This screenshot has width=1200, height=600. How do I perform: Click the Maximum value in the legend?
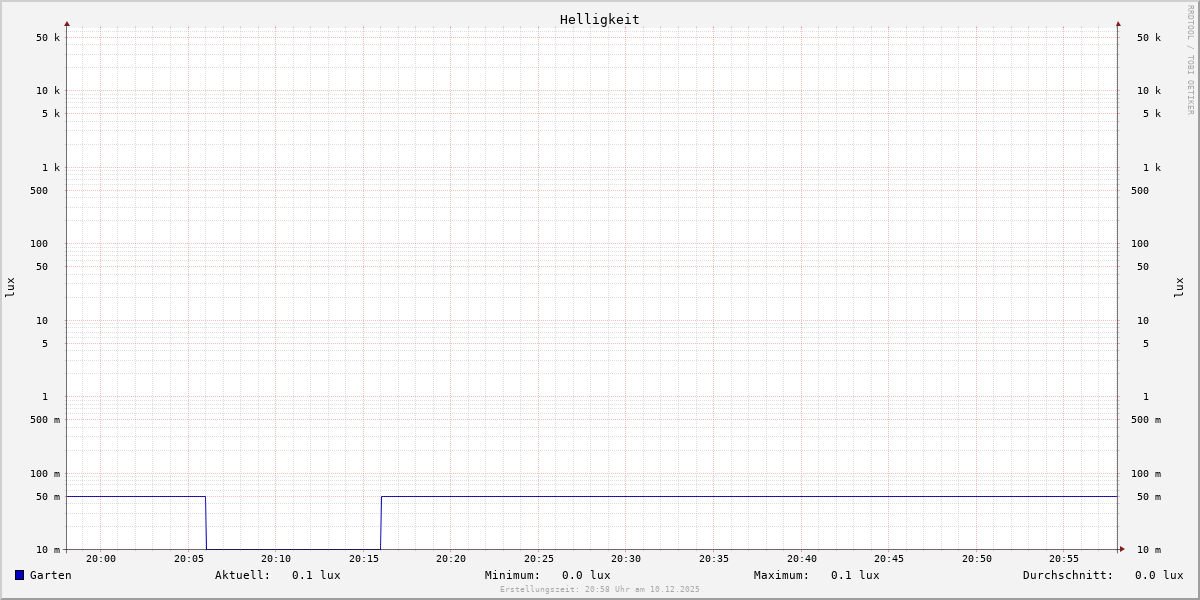click(855, 575)
